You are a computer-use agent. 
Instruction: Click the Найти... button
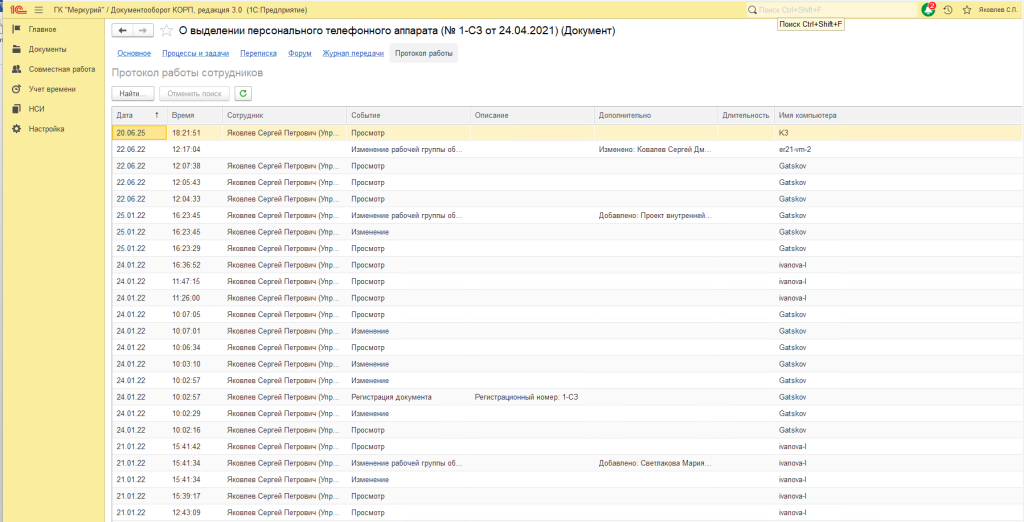click(x=133, y=93)
